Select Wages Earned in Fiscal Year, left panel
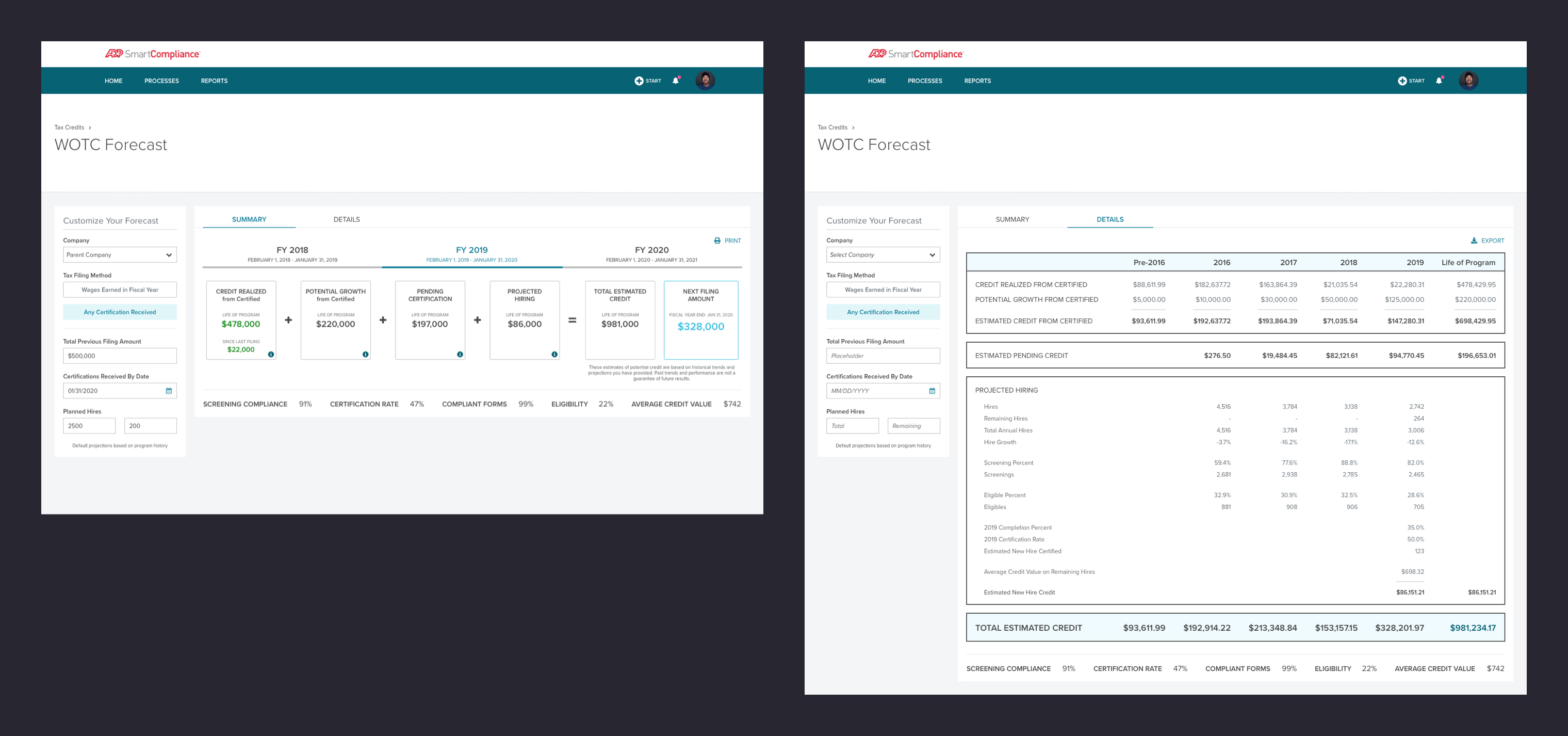Viewport: 1568px width, 736px height. 120,290
